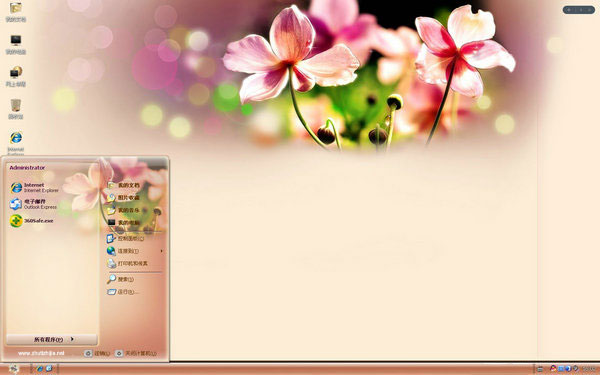The image size is (600, 375).
Task: Launch 360Safe.exe from Start menu
Action: (32, 221)
